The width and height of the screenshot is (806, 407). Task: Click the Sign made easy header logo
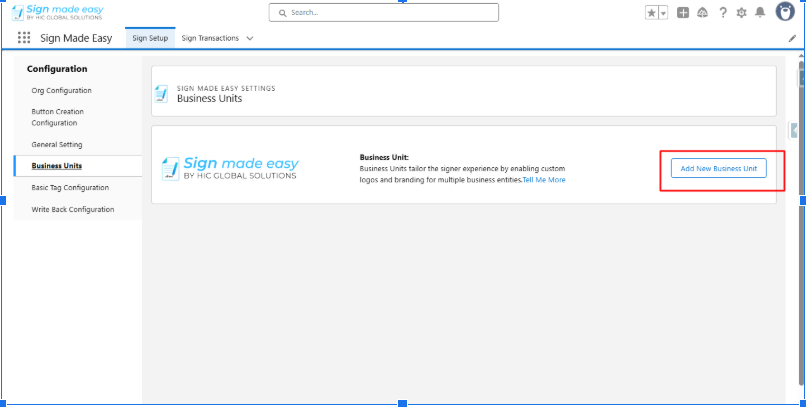[58, 12]
